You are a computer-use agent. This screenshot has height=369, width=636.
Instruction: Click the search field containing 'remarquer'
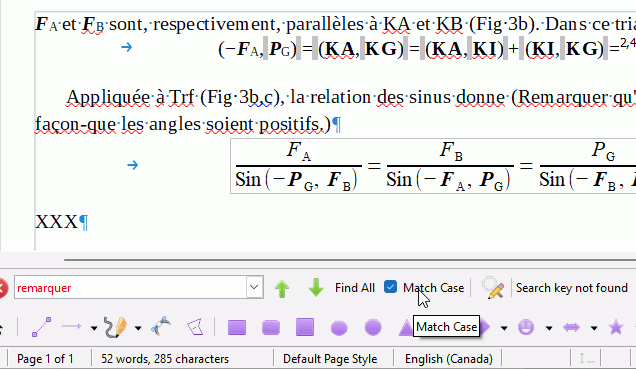[130, 287]
